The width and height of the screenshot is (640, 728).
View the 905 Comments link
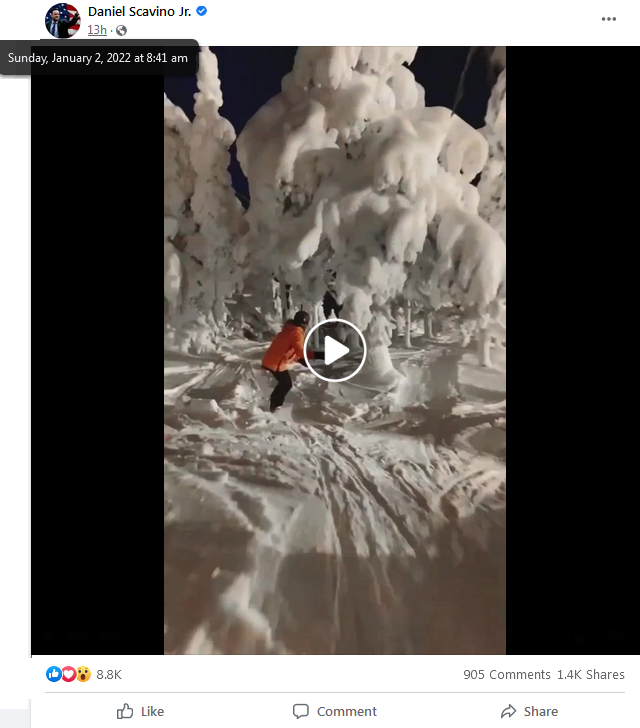pyautogui.click(x=507, y=674)
